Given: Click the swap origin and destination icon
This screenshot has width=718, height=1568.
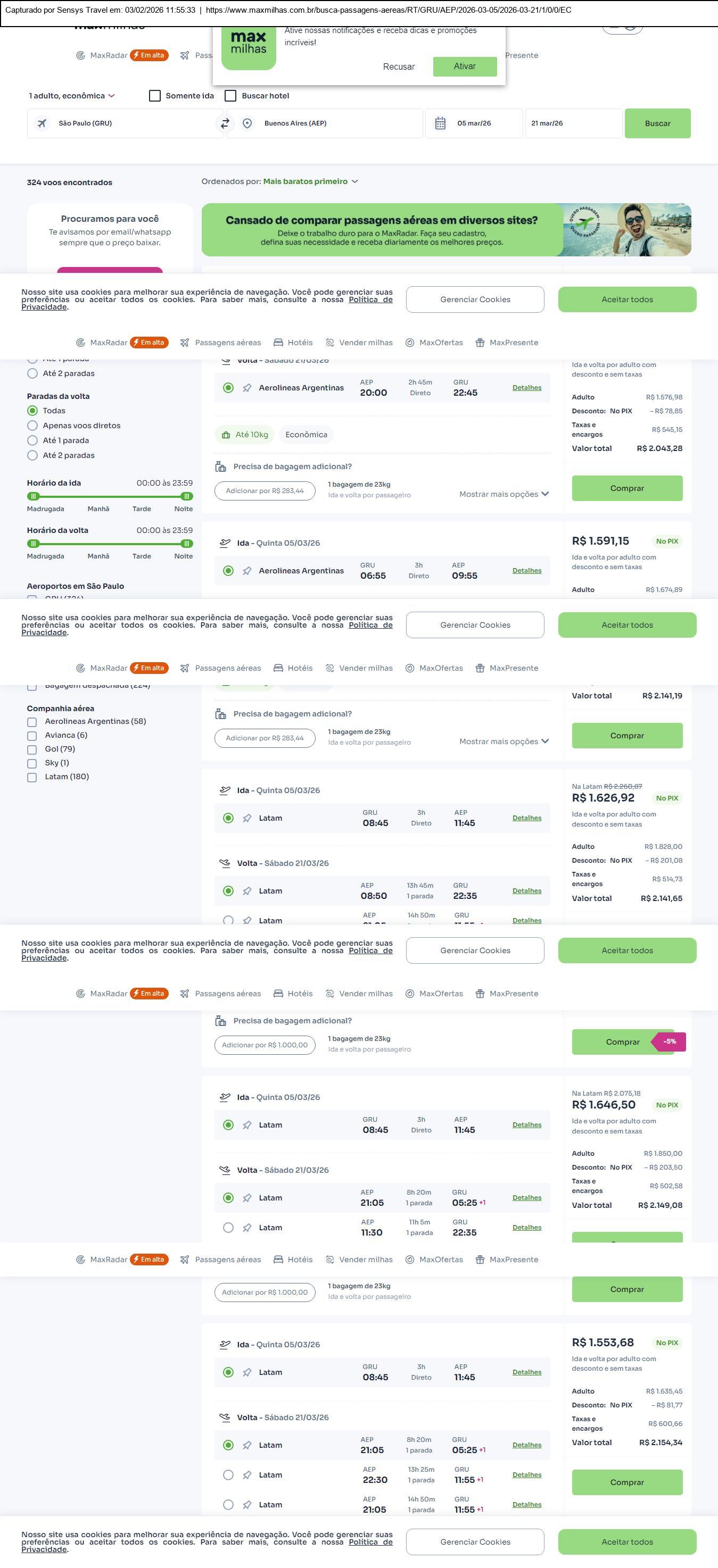Looking at the screenshot, I should click(x=225, y=123).
